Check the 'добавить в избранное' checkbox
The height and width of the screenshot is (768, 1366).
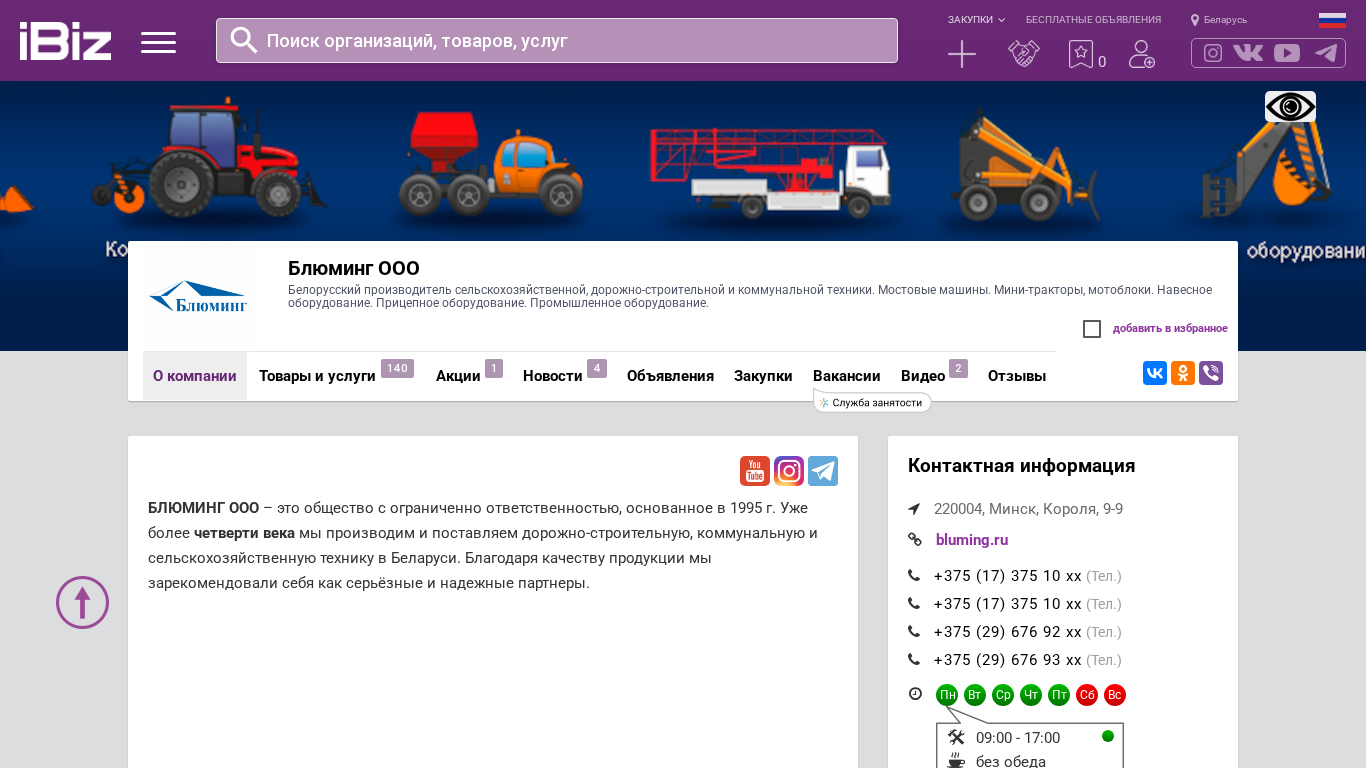pos(1092,329)
